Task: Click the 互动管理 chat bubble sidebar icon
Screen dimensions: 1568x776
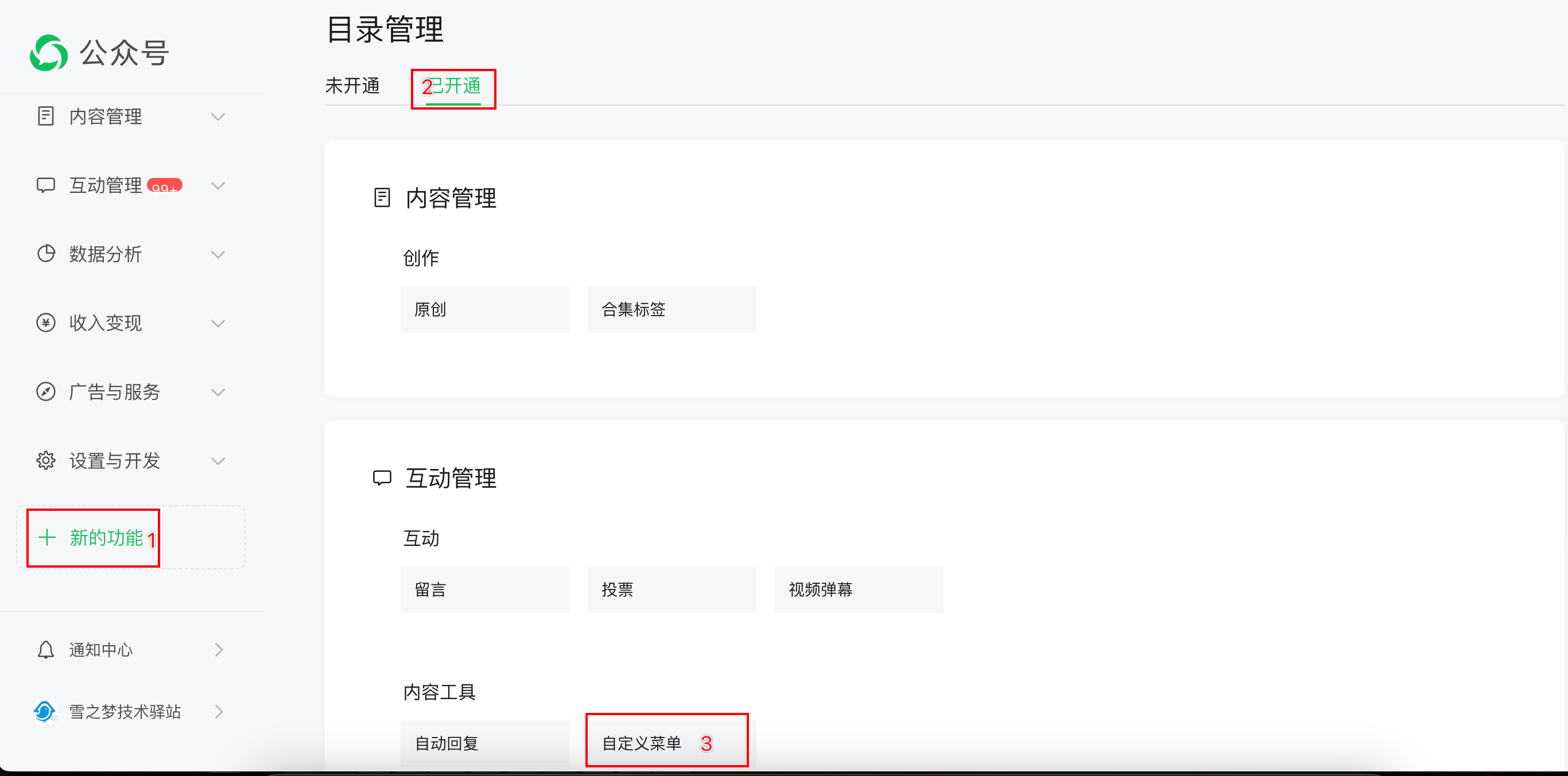Action: [46, 185]
